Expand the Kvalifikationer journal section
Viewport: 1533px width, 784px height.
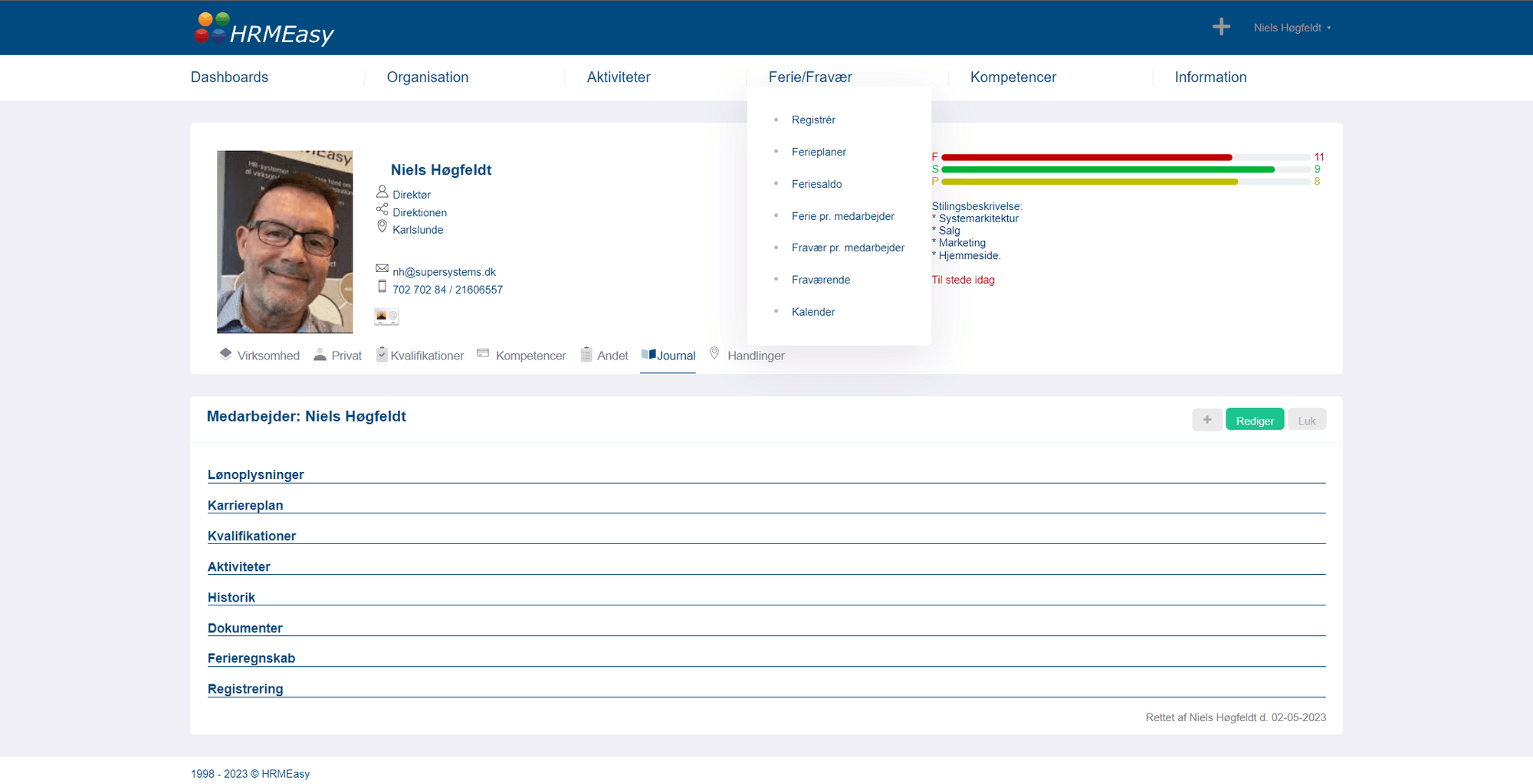pos(766,536)
